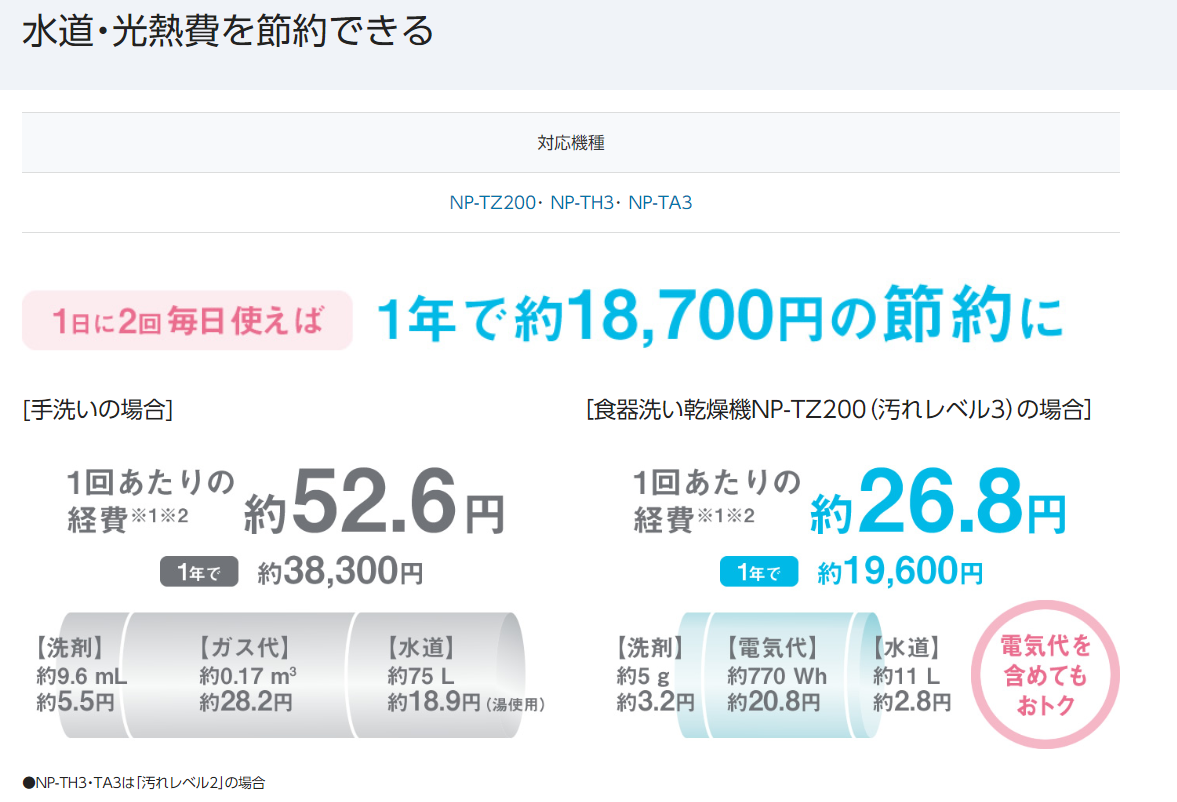Click the 約3.2円 detergent cost
Image resolution: width=1177 pixels, height=802 pixels.
pos(655,702)
